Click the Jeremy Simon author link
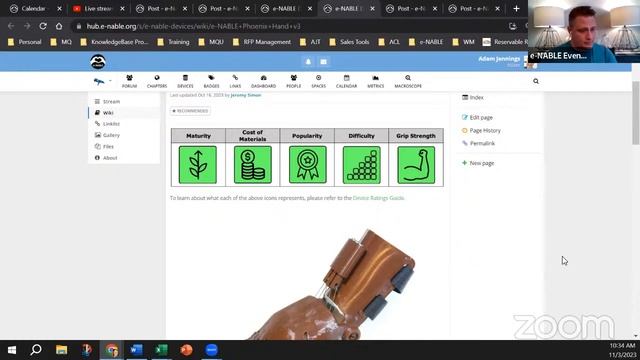 pyautogui.click(x=246, y=95)
